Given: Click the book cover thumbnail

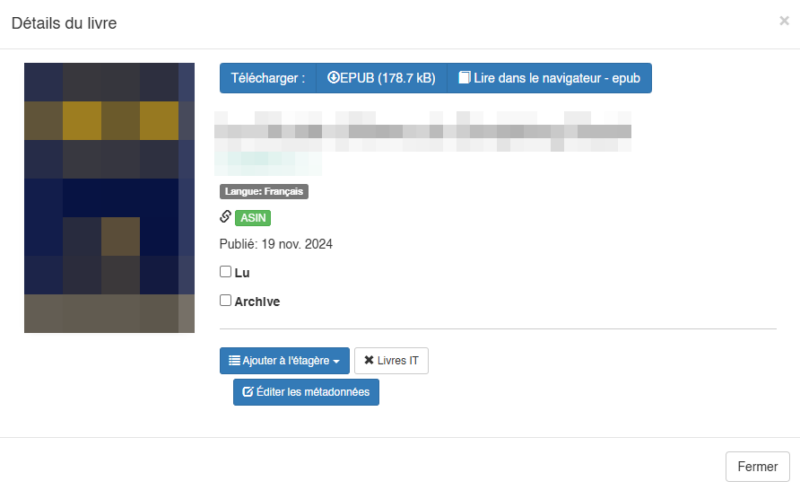Looking at the screenshot, I should [x=109, y=198].
